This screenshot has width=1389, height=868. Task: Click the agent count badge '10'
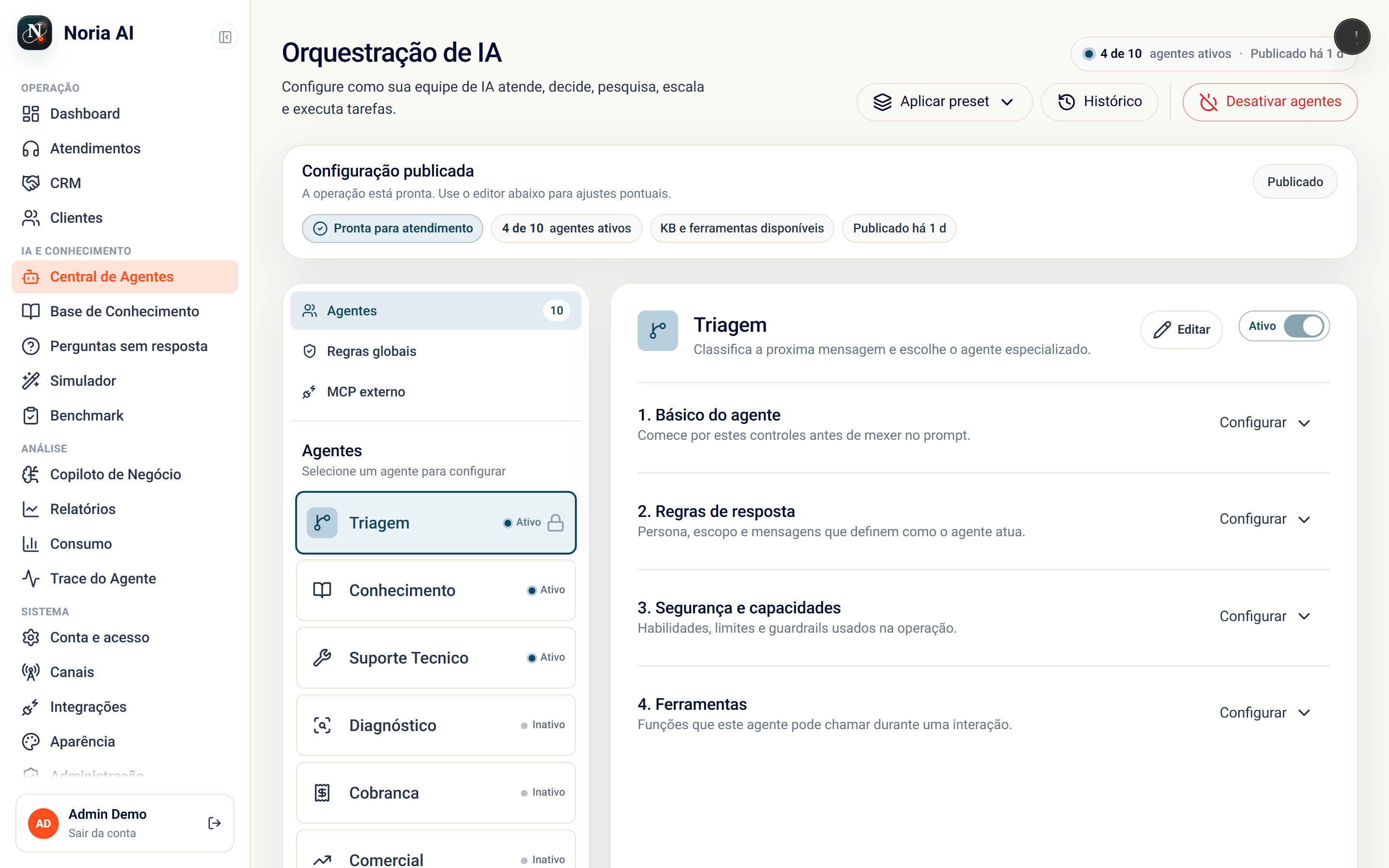556,311
